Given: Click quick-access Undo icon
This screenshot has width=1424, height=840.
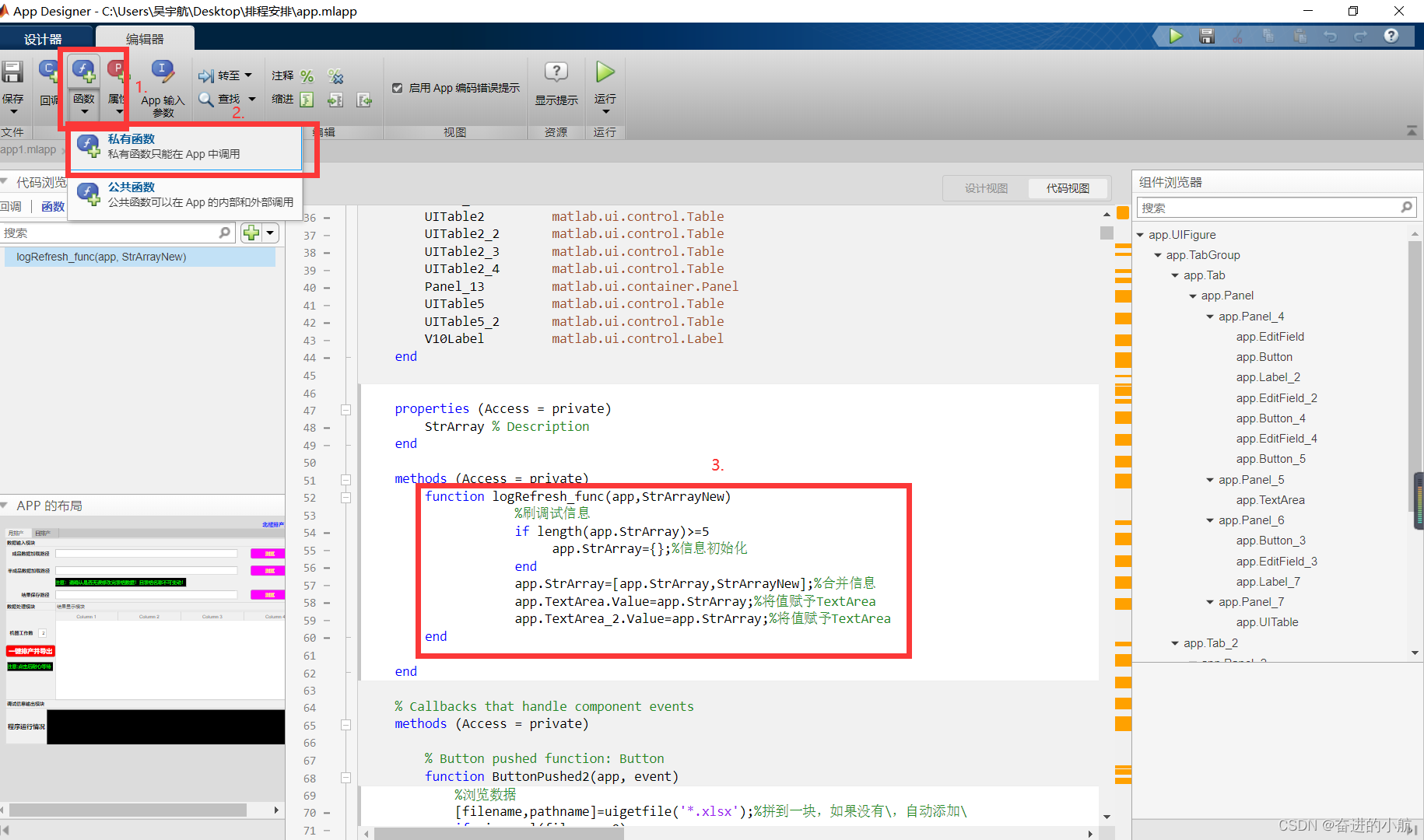Looking at the screenshot, I should (1331, 36).
